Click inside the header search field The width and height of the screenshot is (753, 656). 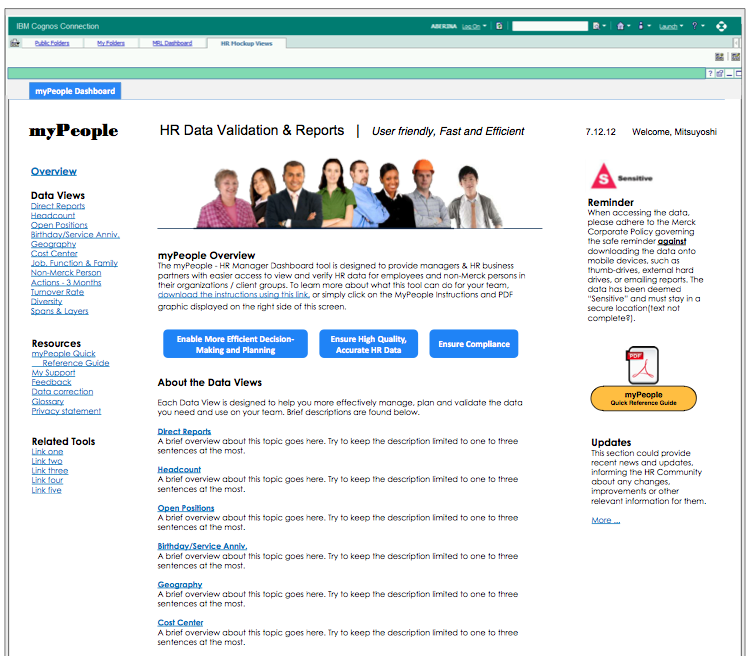pos(550,26)
